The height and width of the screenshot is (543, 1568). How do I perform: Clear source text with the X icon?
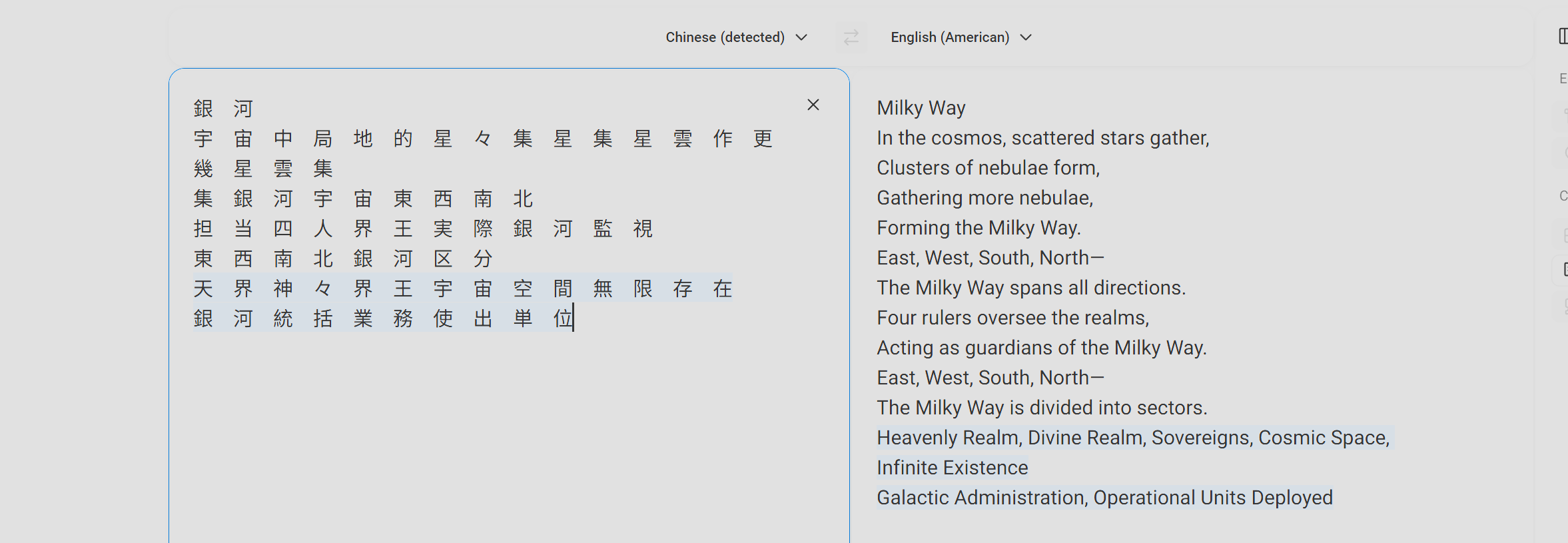coord(813,105)
